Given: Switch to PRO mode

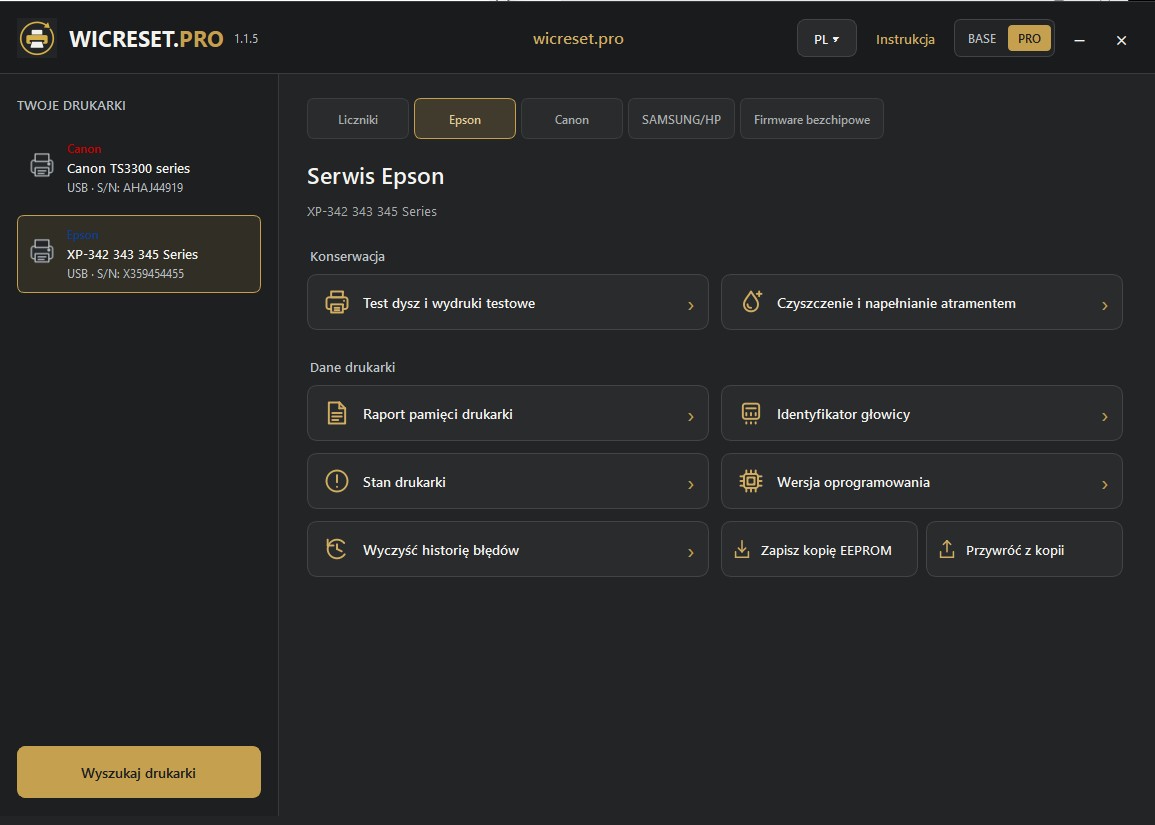Looking at the screenshot, I should [x=1029, y=39].
